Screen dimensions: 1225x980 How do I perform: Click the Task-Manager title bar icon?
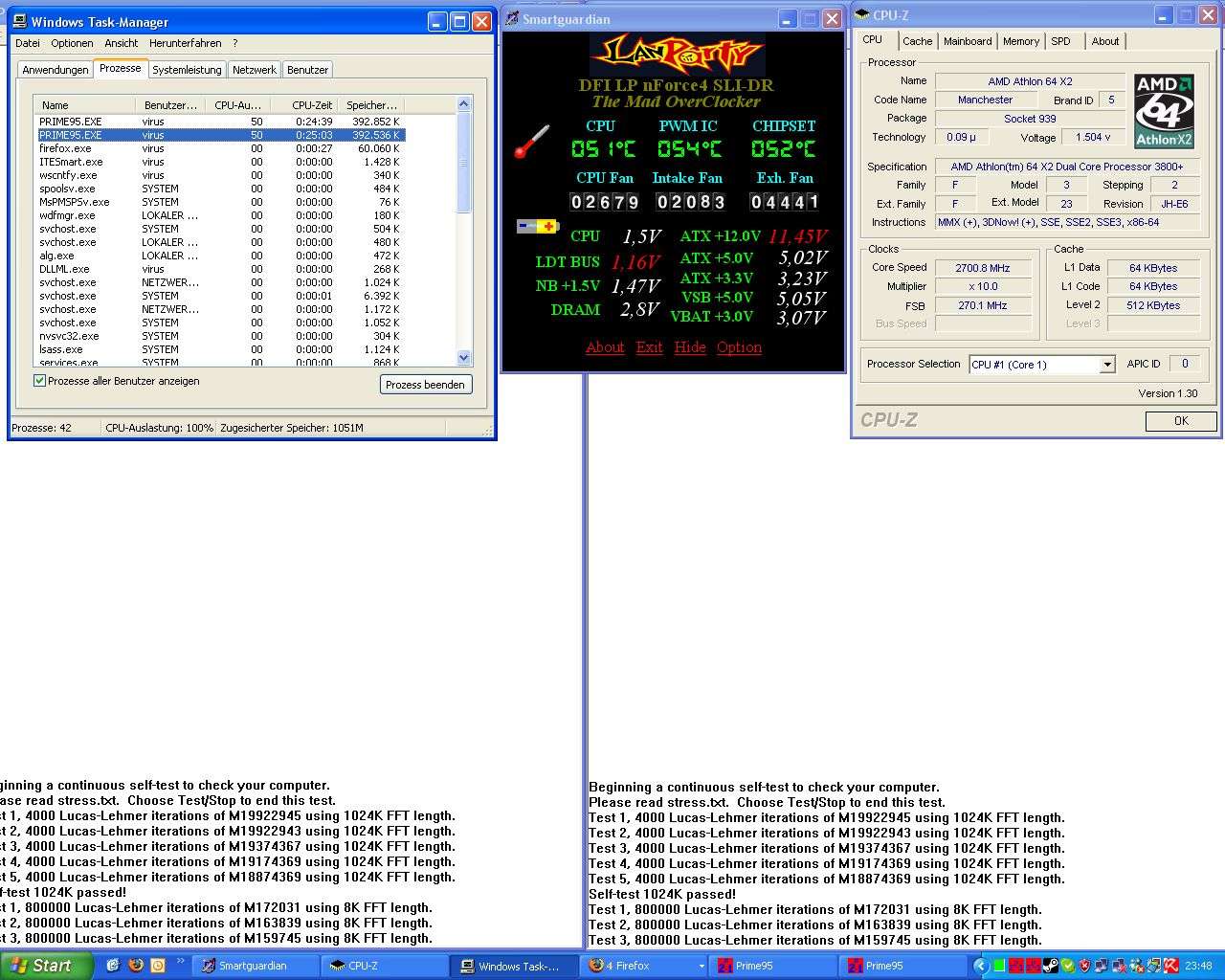[x=19, y=21]
